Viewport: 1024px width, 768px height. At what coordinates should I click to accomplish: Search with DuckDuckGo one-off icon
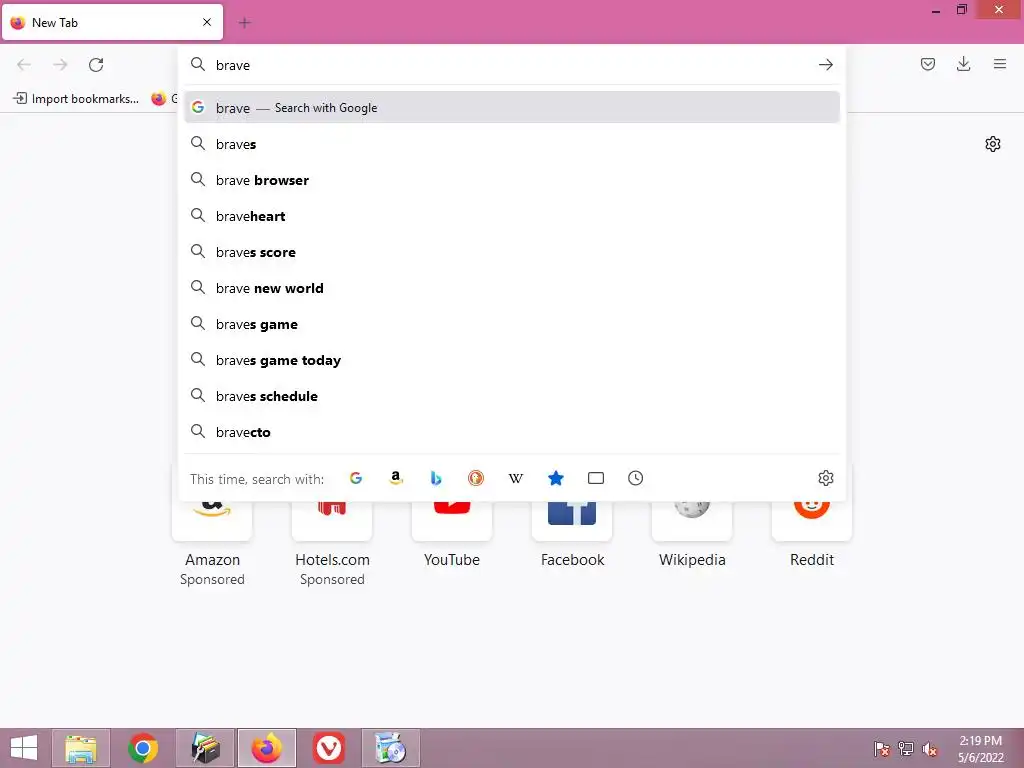[476, 478]
